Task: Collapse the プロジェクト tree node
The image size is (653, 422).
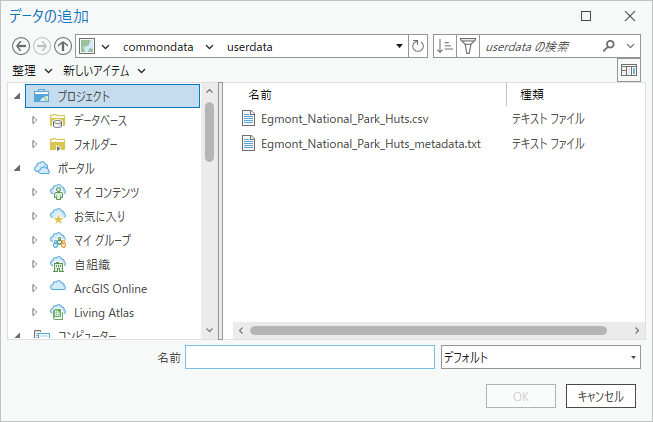Action: click(x=18, y=96)
